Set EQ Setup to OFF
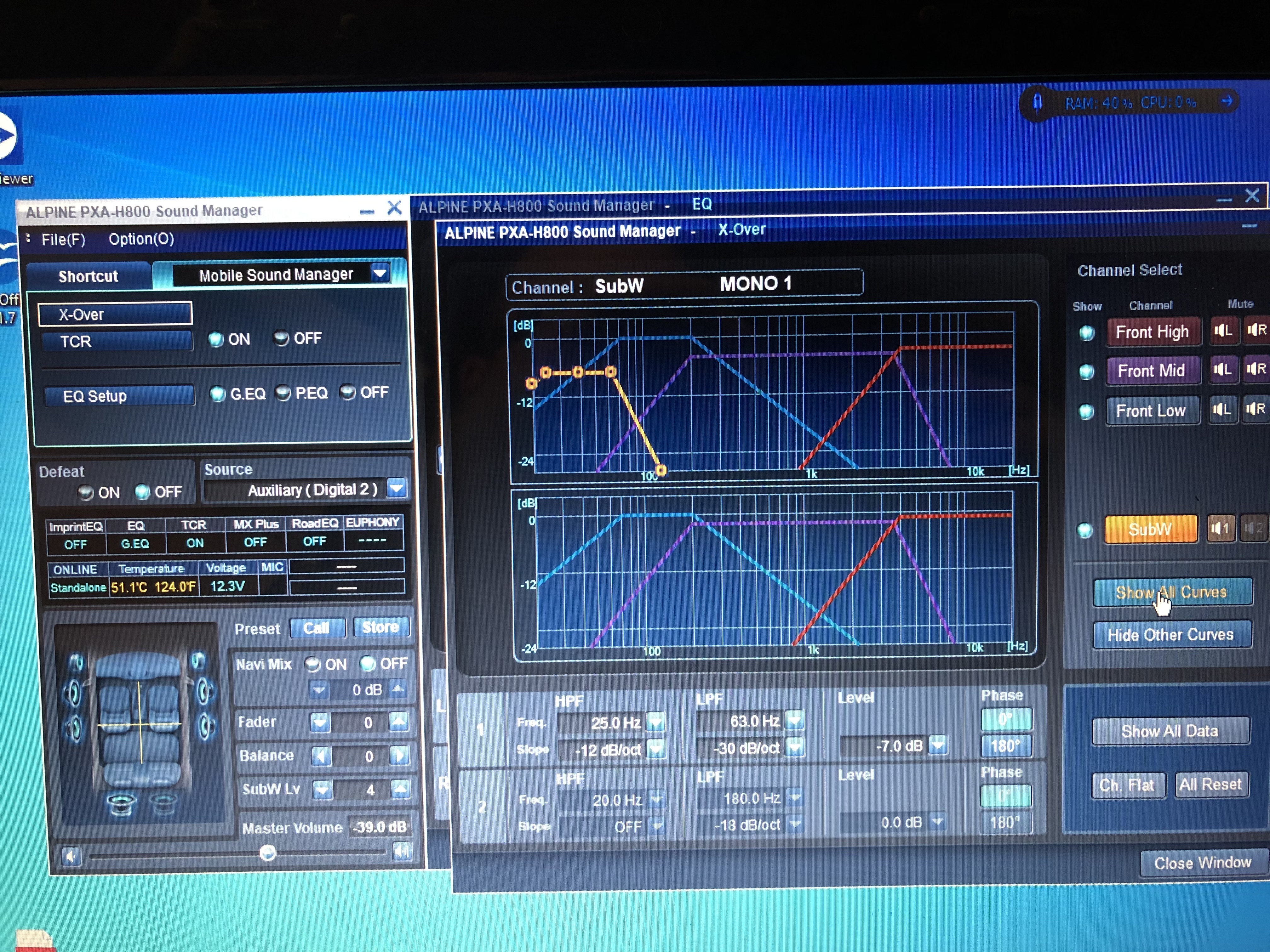This screenshot has height=952, width=1270. point(347,393)
